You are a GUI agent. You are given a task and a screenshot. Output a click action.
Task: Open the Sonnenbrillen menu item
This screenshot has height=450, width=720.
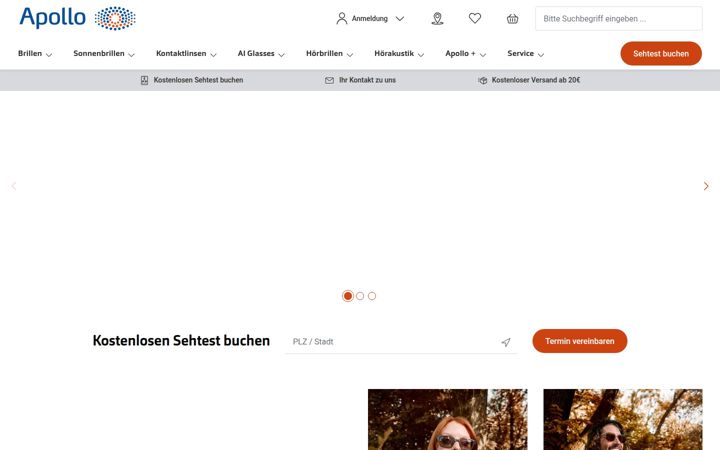(x=99, y=53)
